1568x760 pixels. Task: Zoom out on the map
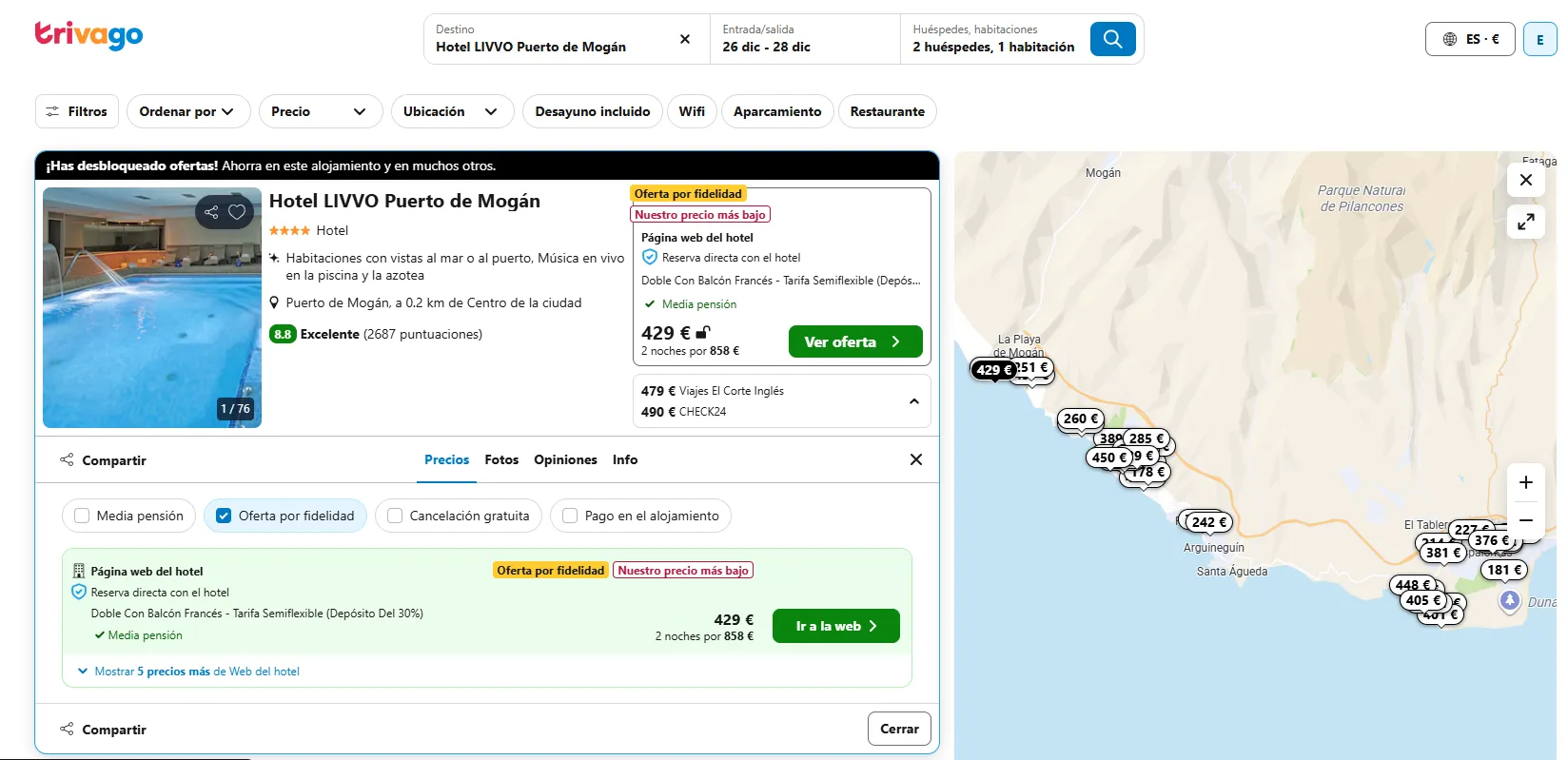1526,520
